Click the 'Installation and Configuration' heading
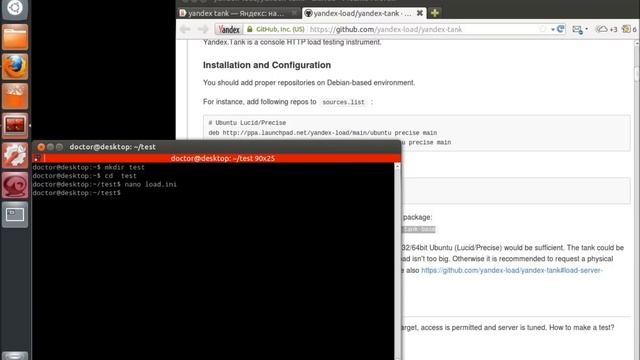 [x=267, y=65]
